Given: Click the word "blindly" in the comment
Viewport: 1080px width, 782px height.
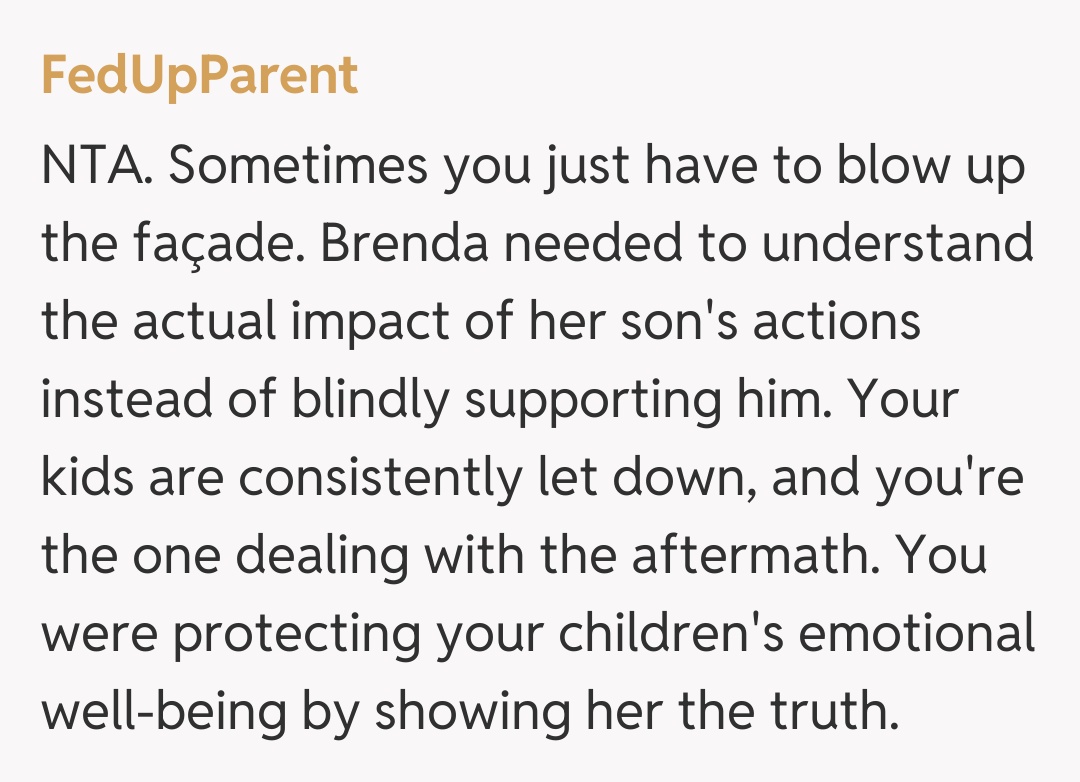Looking at the screenshot, I should (x=371, y=401).
